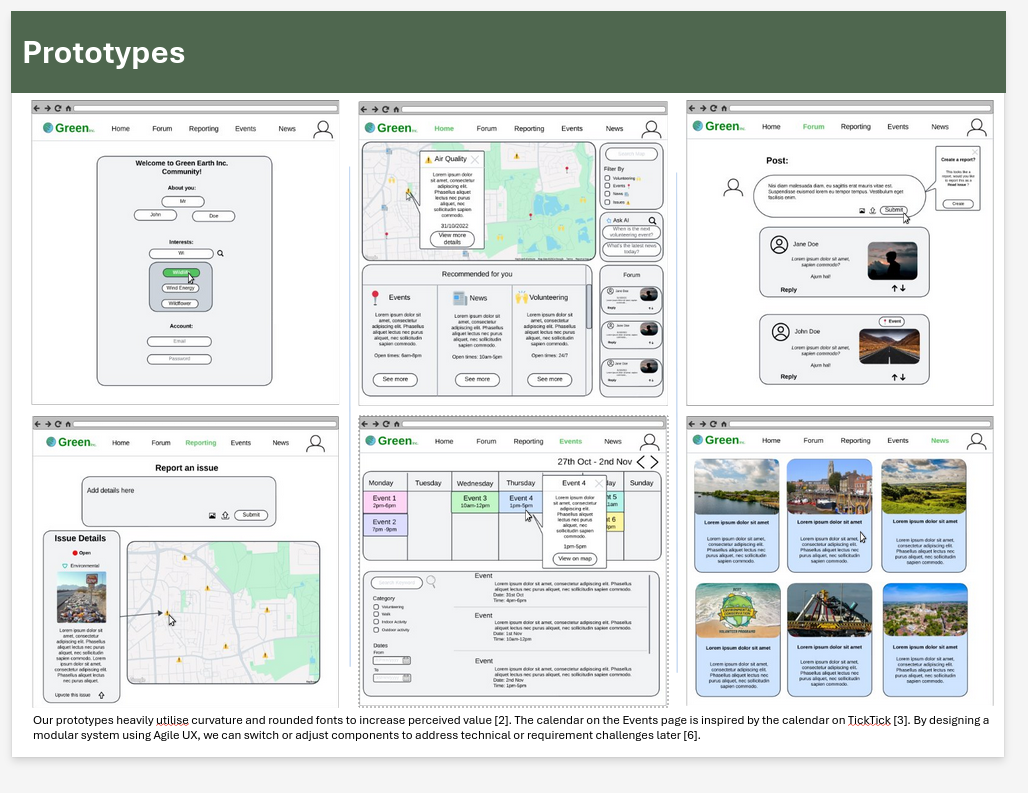Click View more details in Air Quality popup
Image resolution: width=1028 pixels, height=793 pixels.
tap(451, 238)
